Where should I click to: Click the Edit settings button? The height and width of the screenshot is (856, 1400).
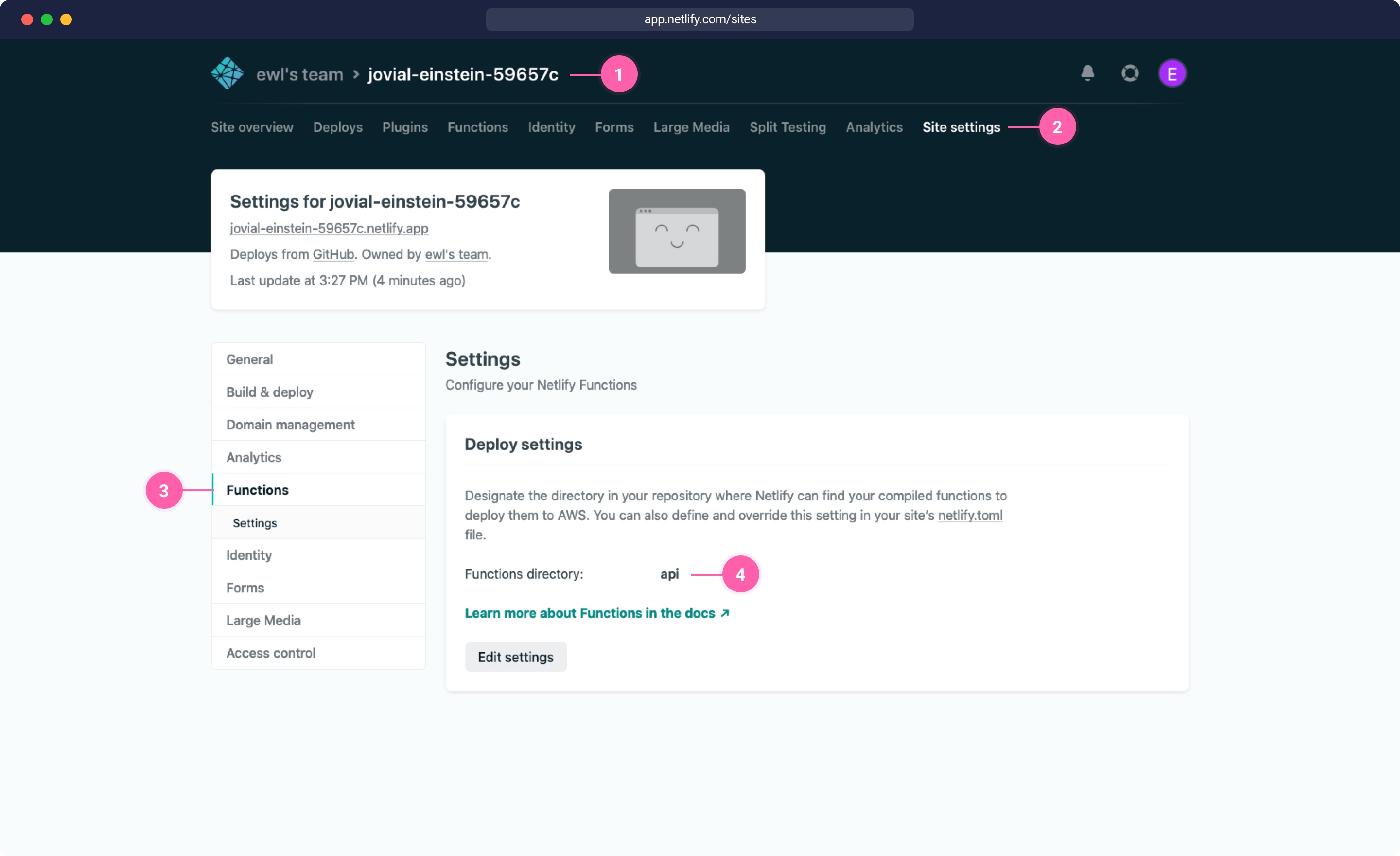pos(515,657)
